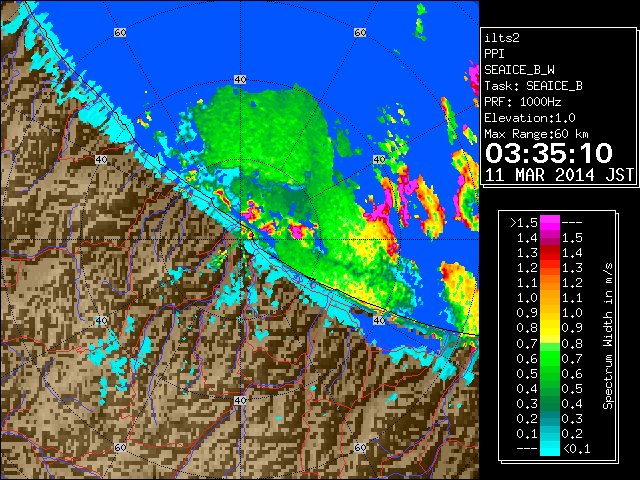Image resolution: width=640 pixels, height=480 pixels.
Task: Select the cyan swatch at scale bottom
Action: (550, 448)
